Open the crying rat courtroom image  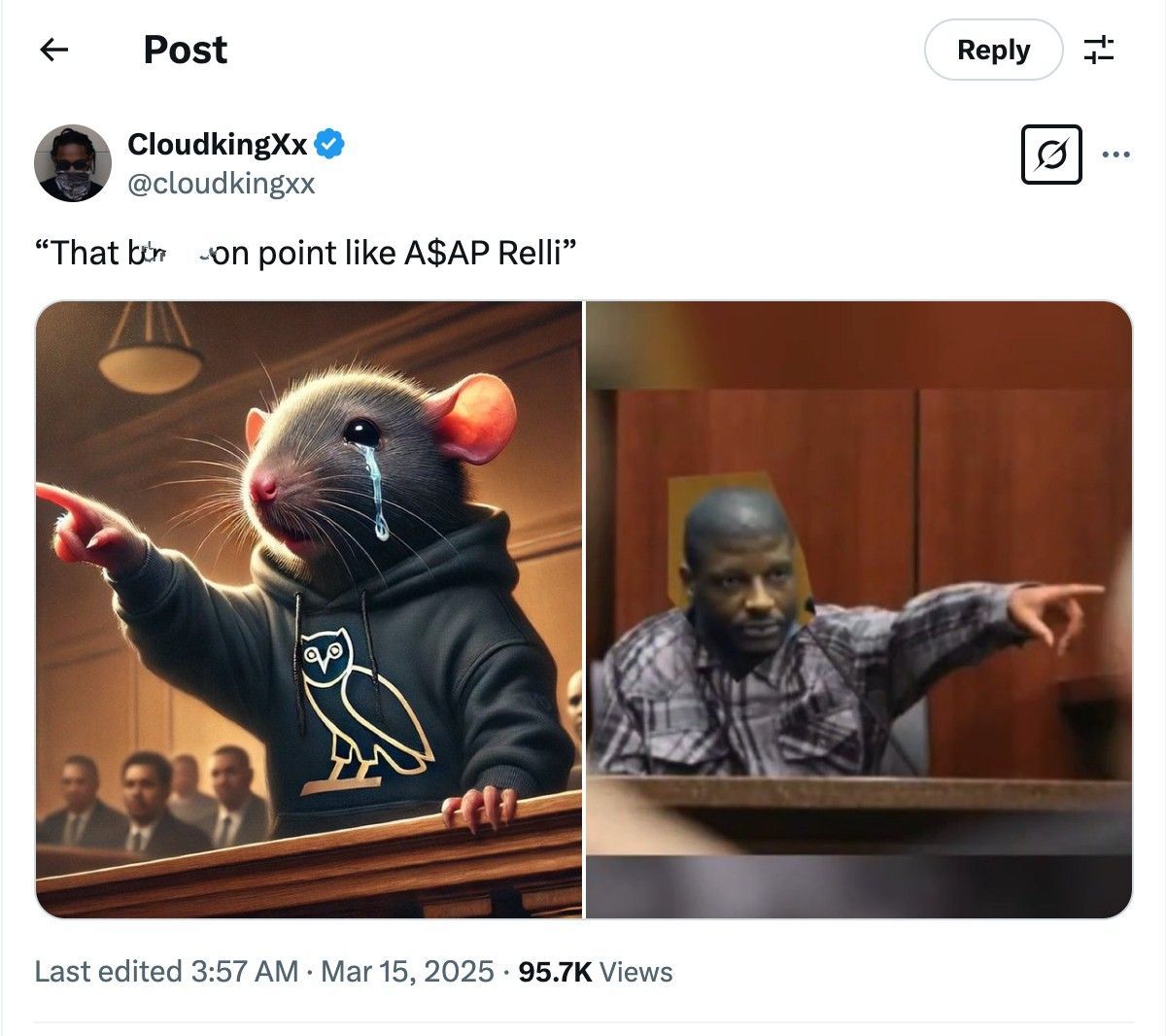click(309, 609)
